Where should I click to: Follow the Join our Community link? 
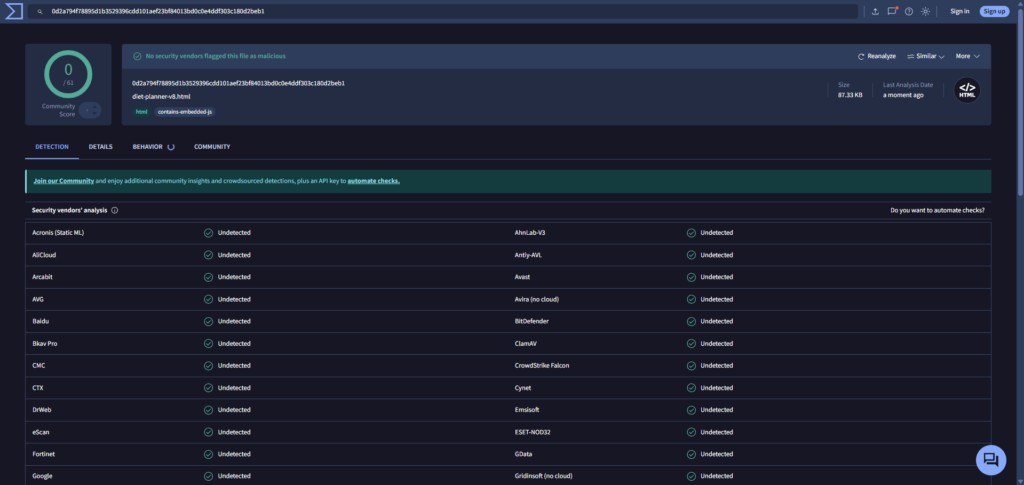(x=64, y=181)
